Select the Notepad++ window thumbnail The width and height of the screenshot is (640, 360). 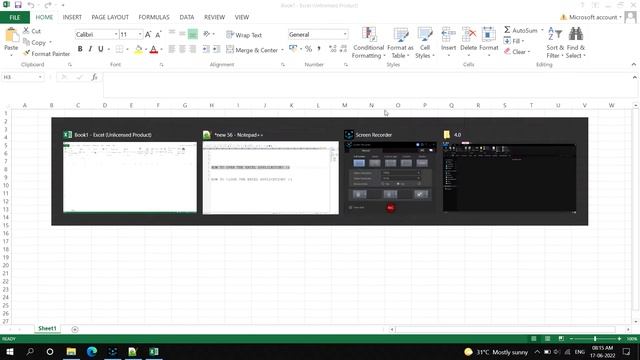click(271, 178)
